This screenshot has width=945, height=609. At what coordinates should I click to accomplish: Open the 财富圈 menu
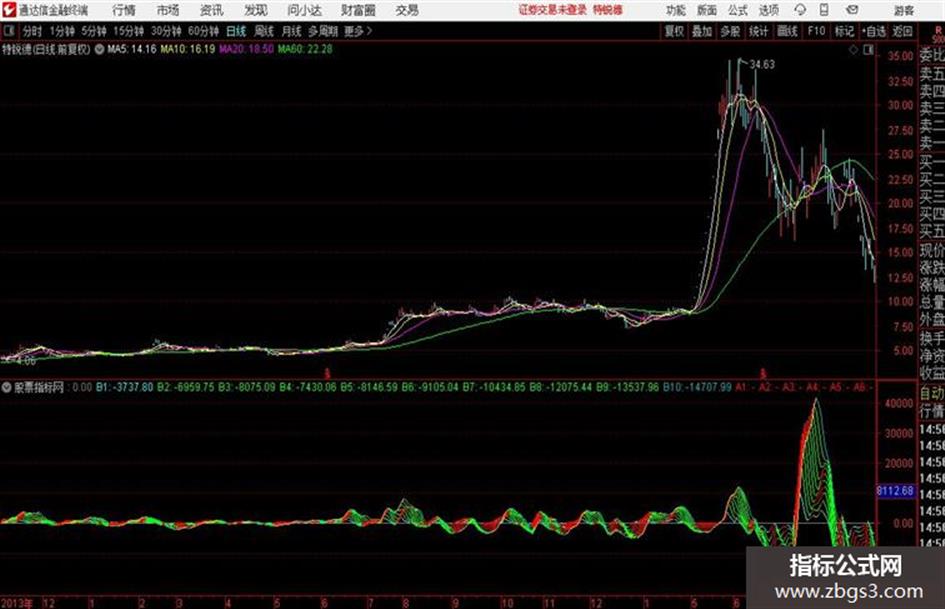(358, 10)
